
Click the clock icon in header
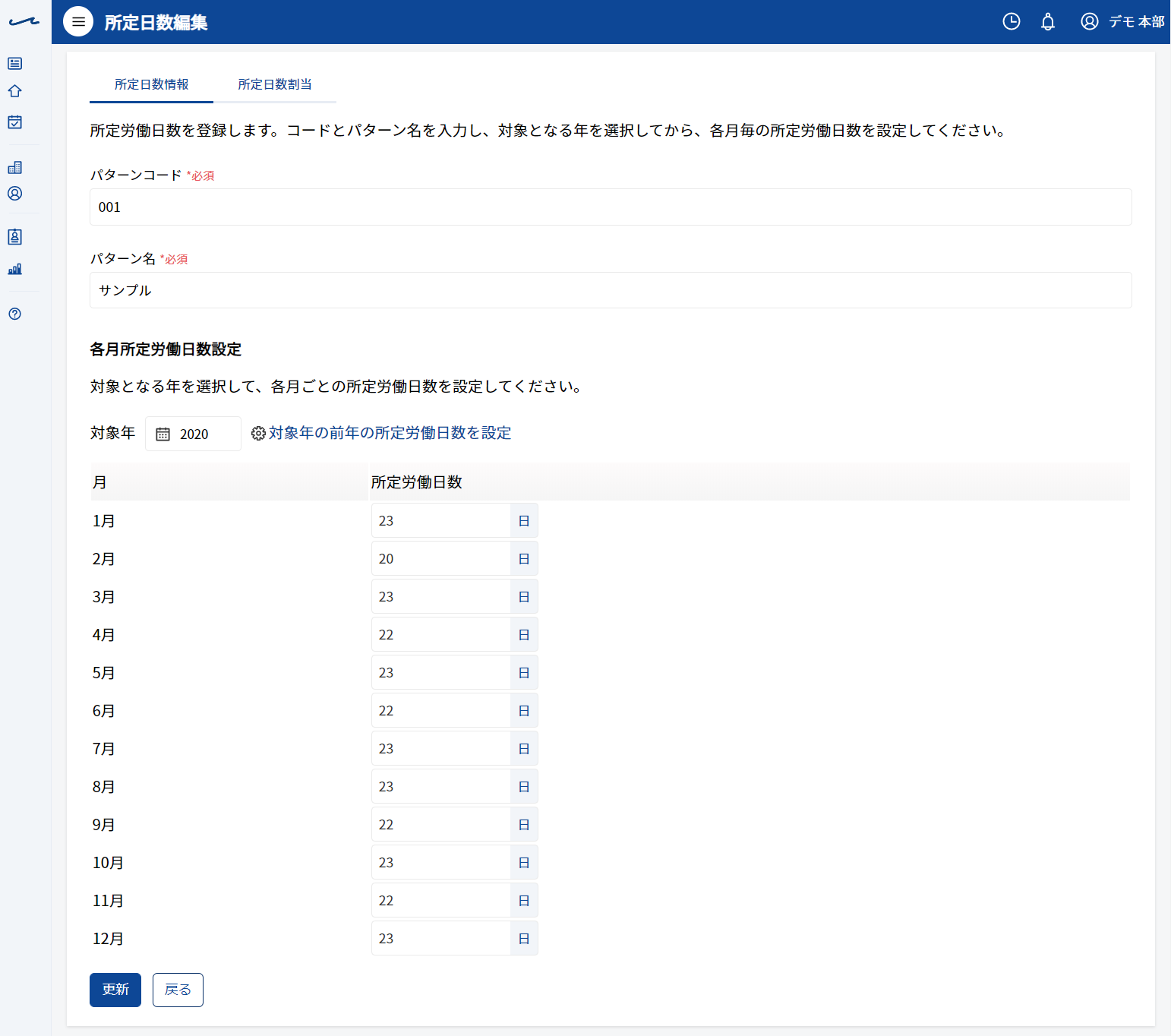1012,22
